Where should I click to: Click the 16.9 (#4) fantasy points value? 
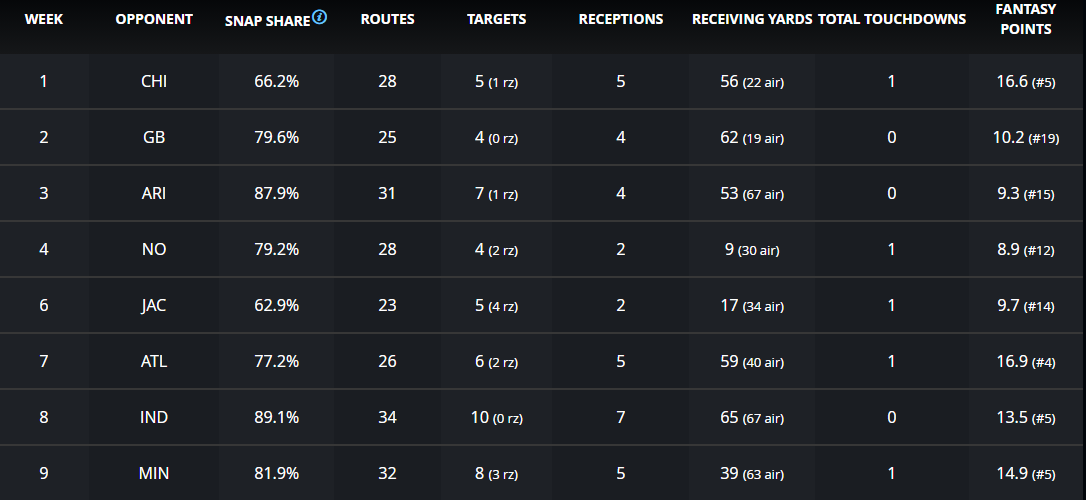point(1025,362)
